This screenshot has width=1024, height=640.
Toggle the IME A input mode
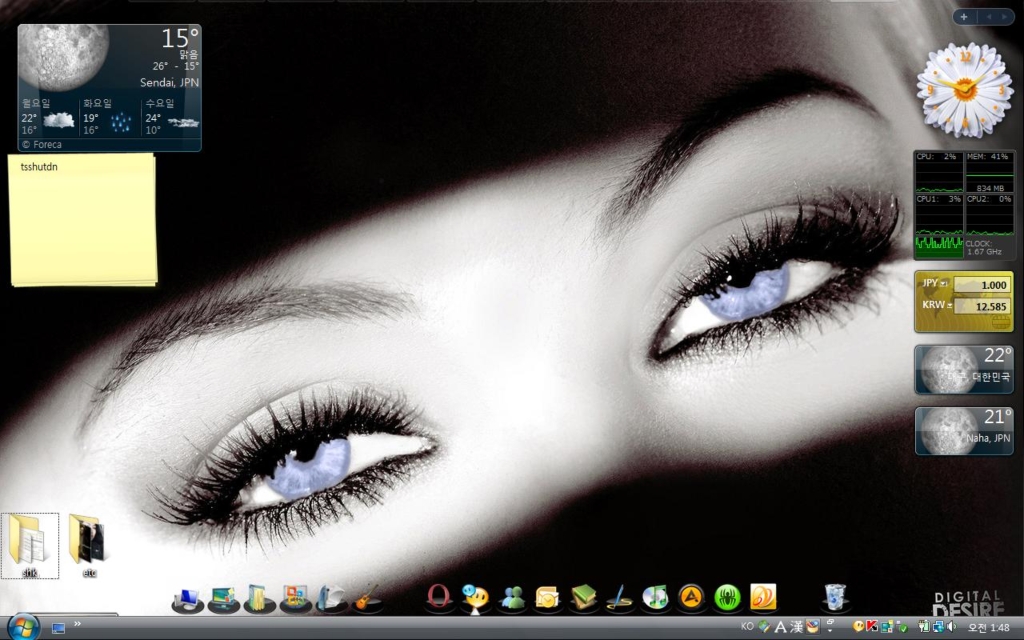[780, 627]
